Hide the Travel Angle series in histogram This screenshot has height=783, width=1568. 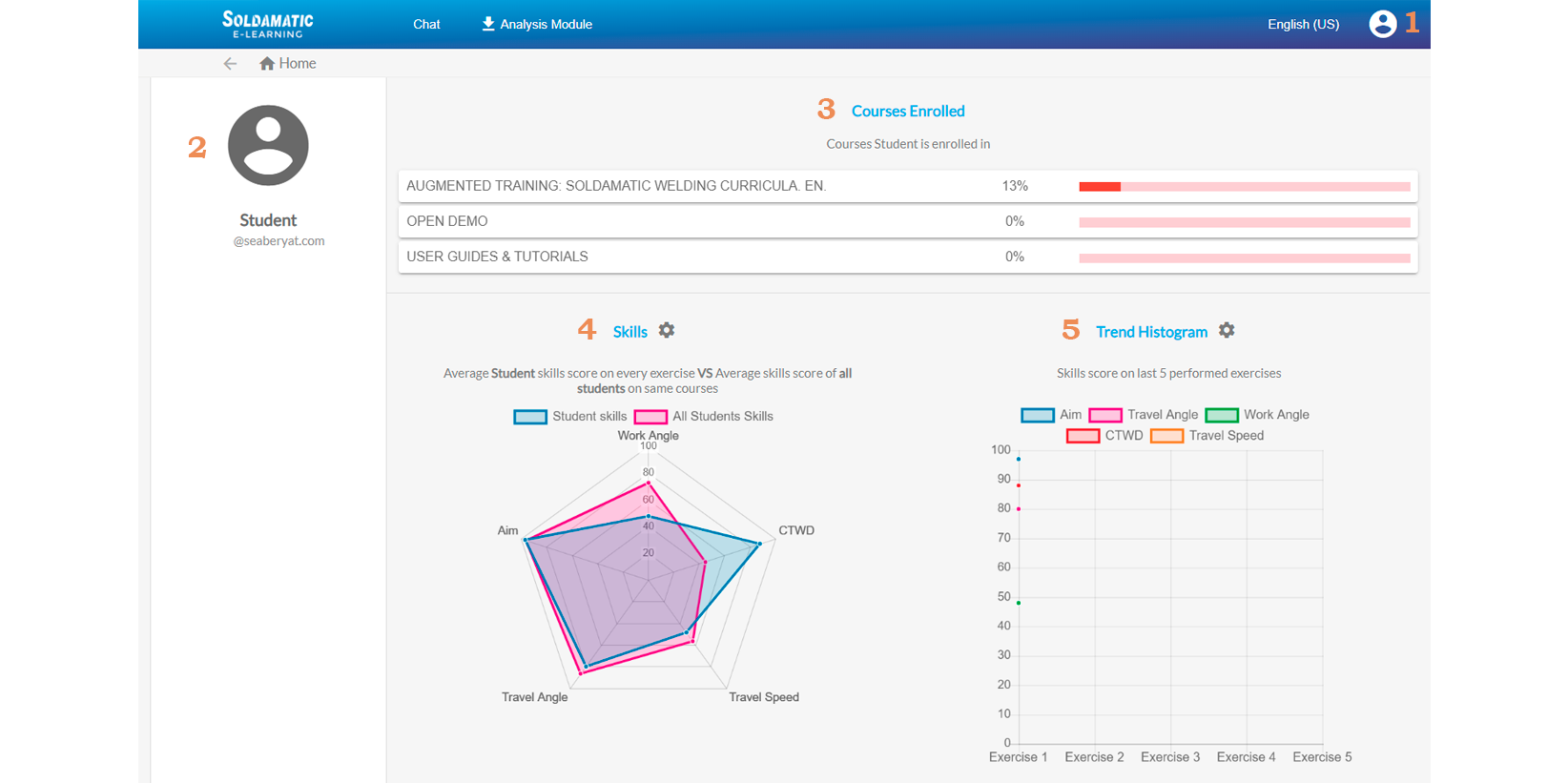coord(1144,415)
